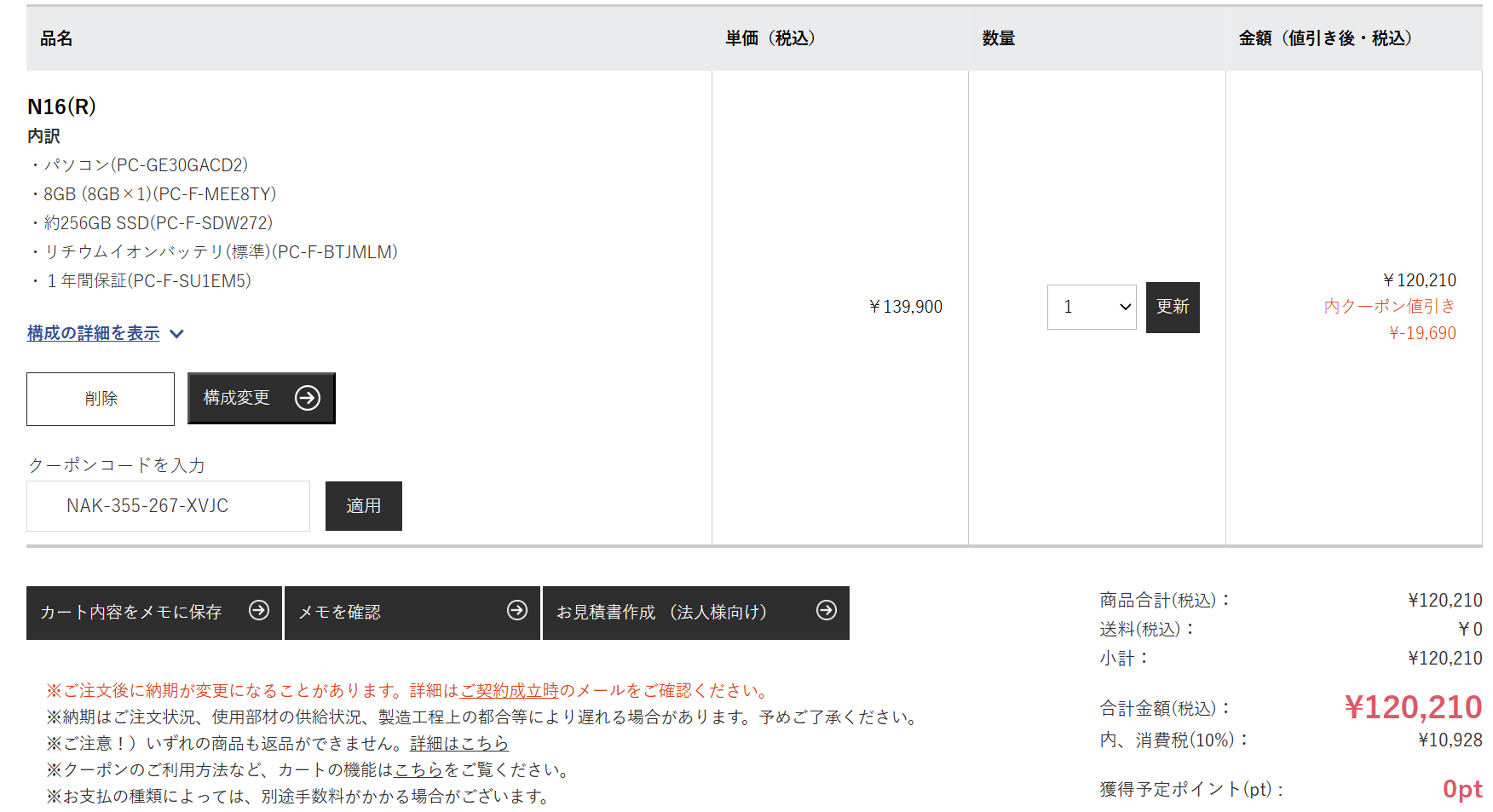Viewport: 1493px width, 812px height.
Task: Click 獲得予定ポイント(pt) label
Action: click(x=1191, y=789)
